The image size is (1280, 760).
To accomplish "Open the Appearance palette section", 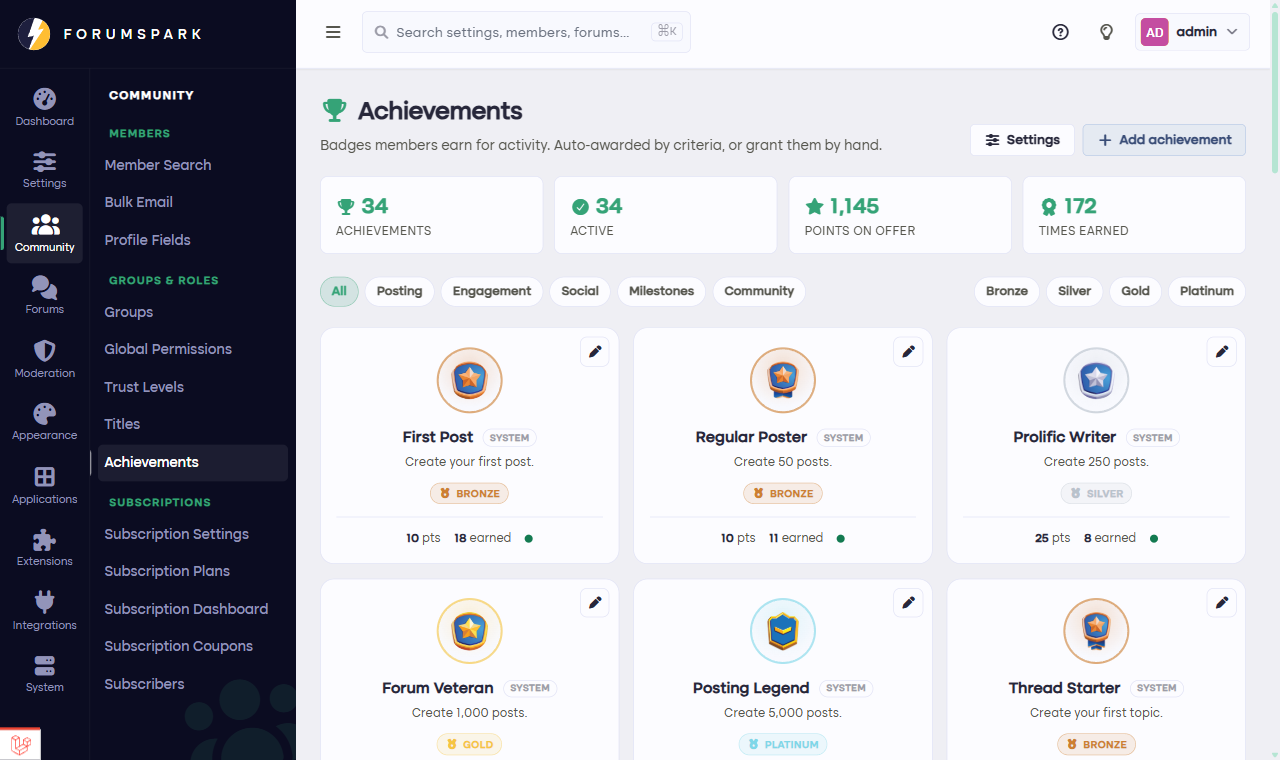I will 44,422.
